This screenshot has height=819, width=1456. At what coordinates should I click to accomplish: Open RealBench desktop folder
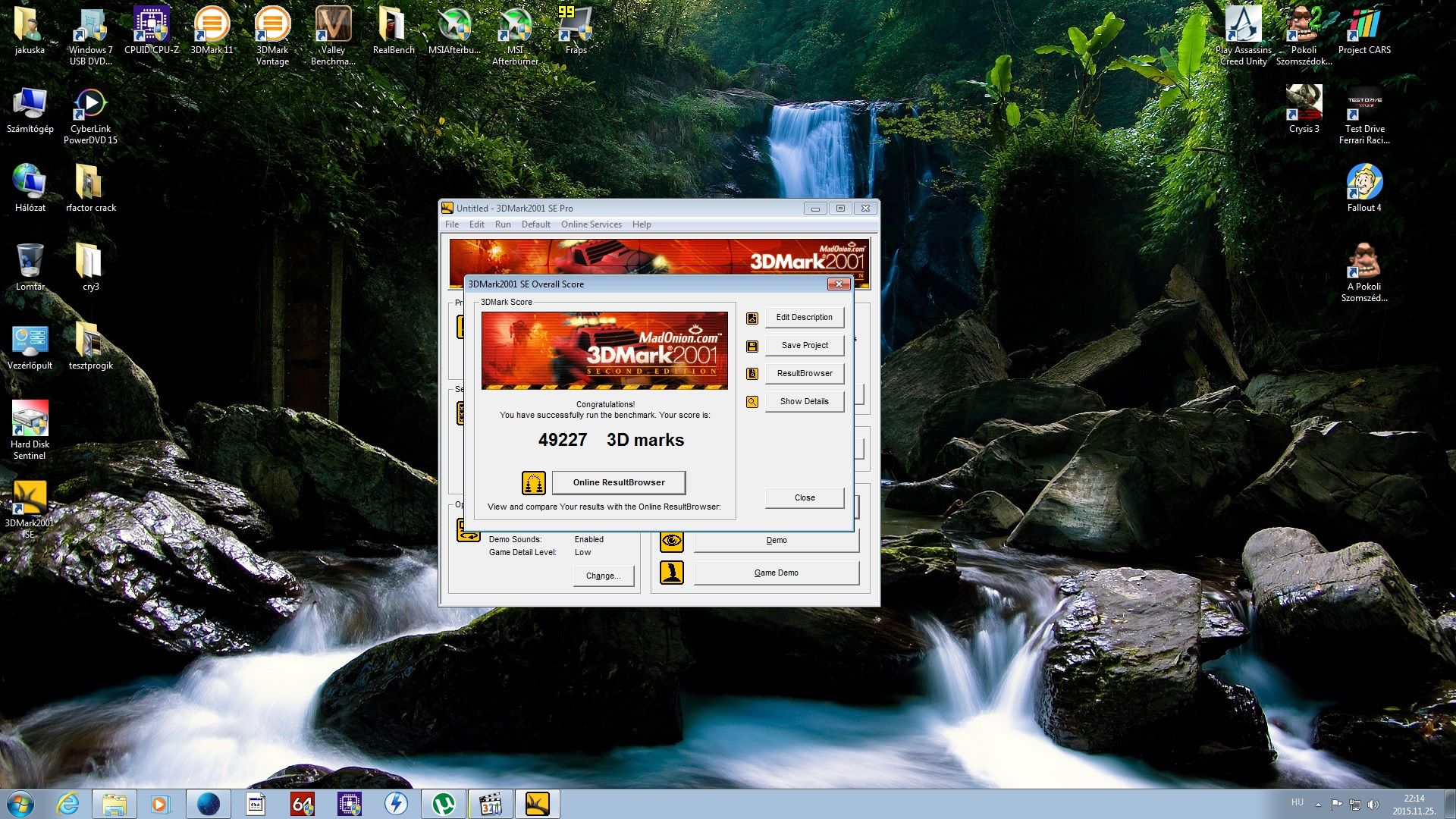coord(394,32)
